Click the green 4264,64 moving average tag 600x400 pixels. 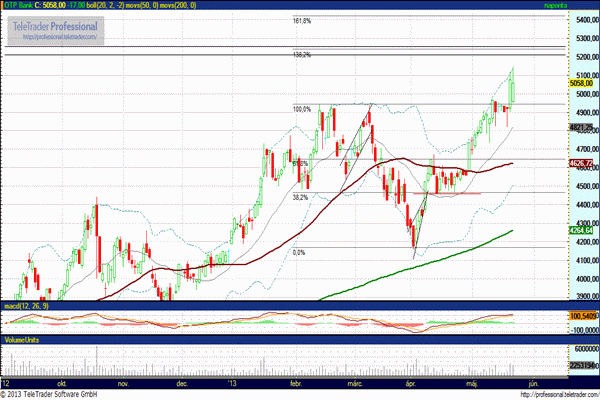[x=581, y=230]
